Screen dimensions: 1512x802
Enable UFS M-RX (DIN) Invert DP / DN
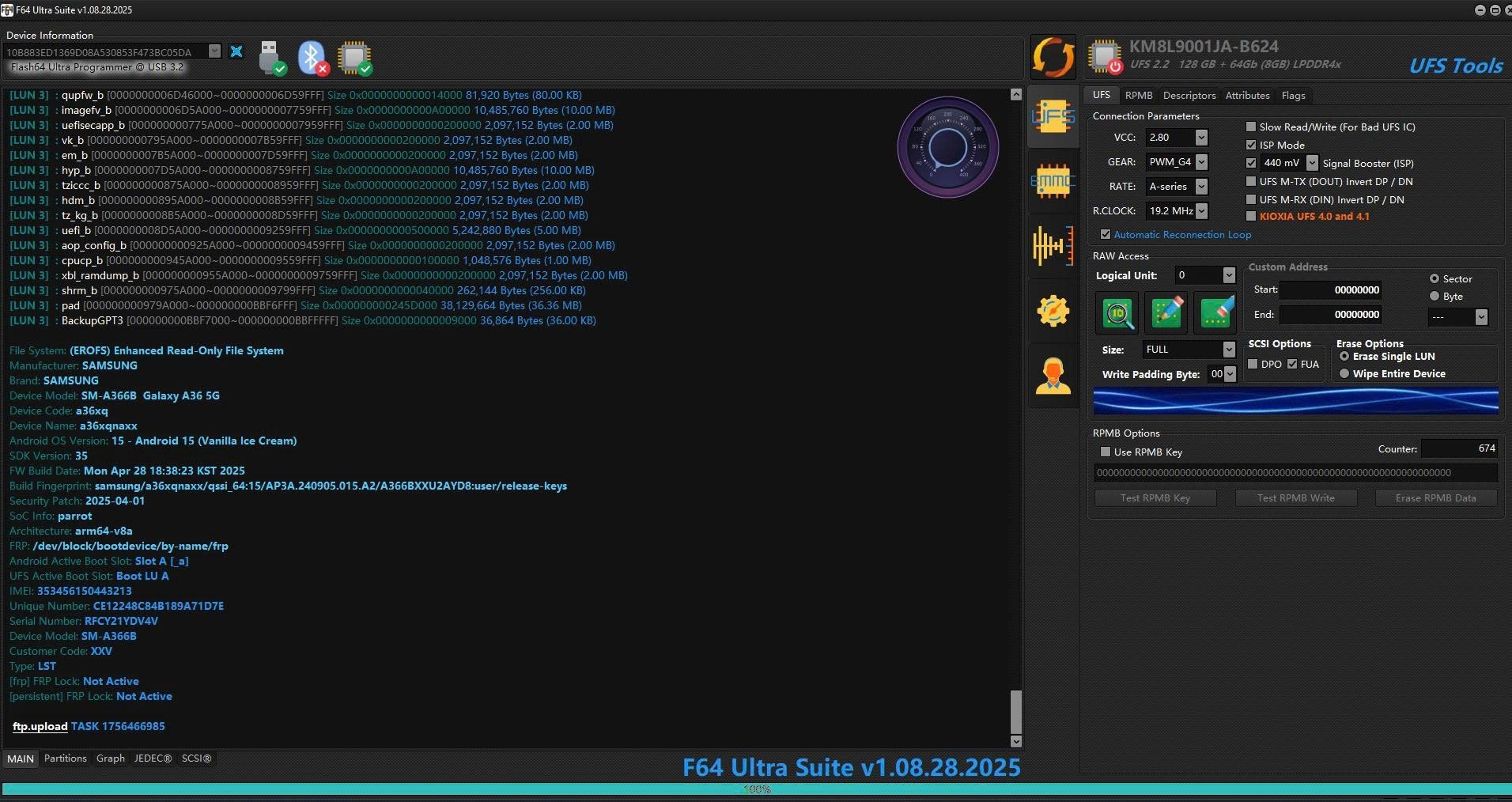1251,199
